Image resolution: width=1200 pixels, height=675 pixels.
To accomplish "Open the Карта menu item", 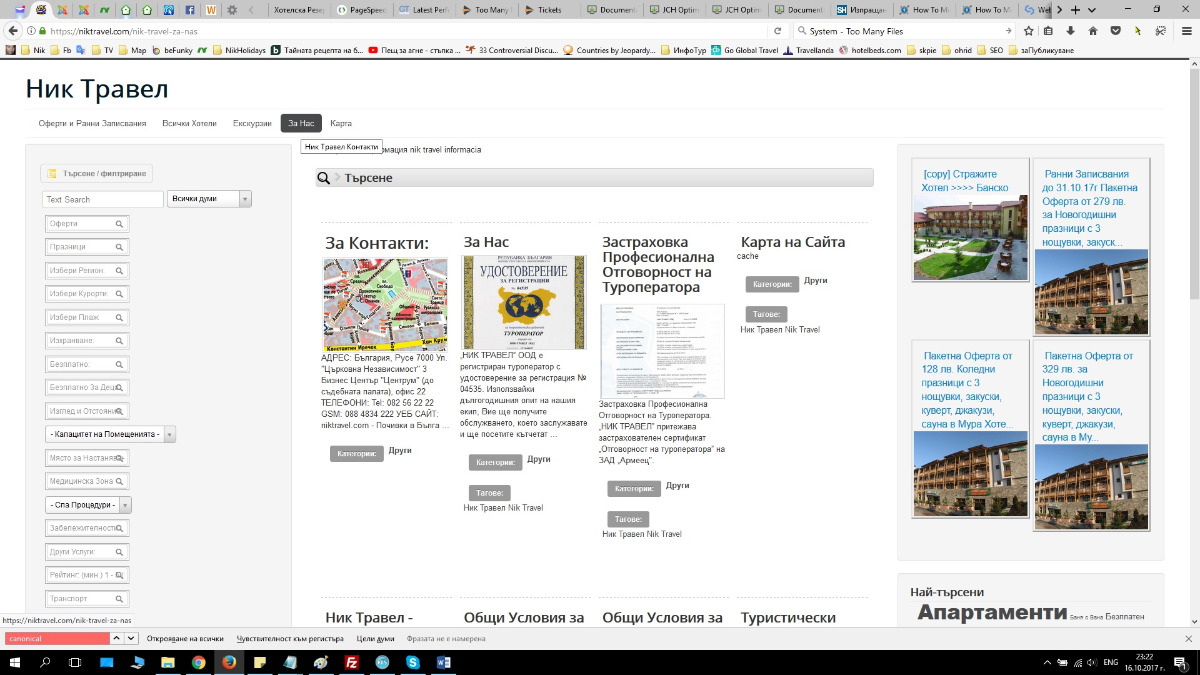I will pyautogui.click(x=341, y=123).
